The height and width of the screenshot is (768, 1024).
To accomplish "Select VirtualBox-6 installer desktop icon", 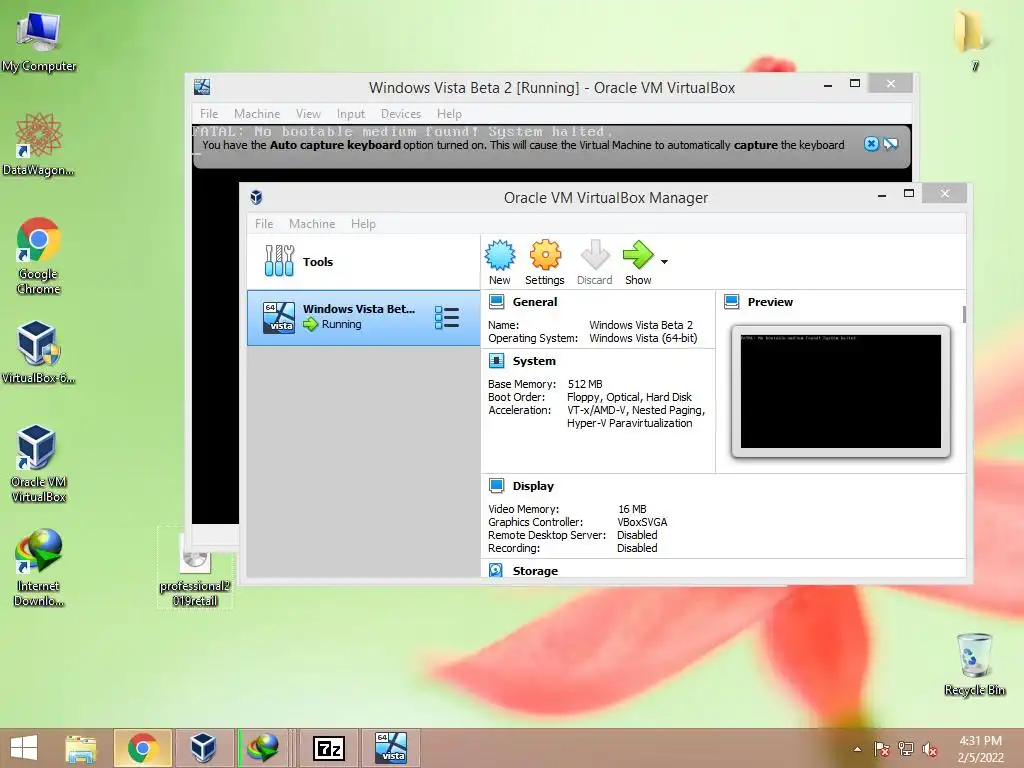I will pos(39,351).
